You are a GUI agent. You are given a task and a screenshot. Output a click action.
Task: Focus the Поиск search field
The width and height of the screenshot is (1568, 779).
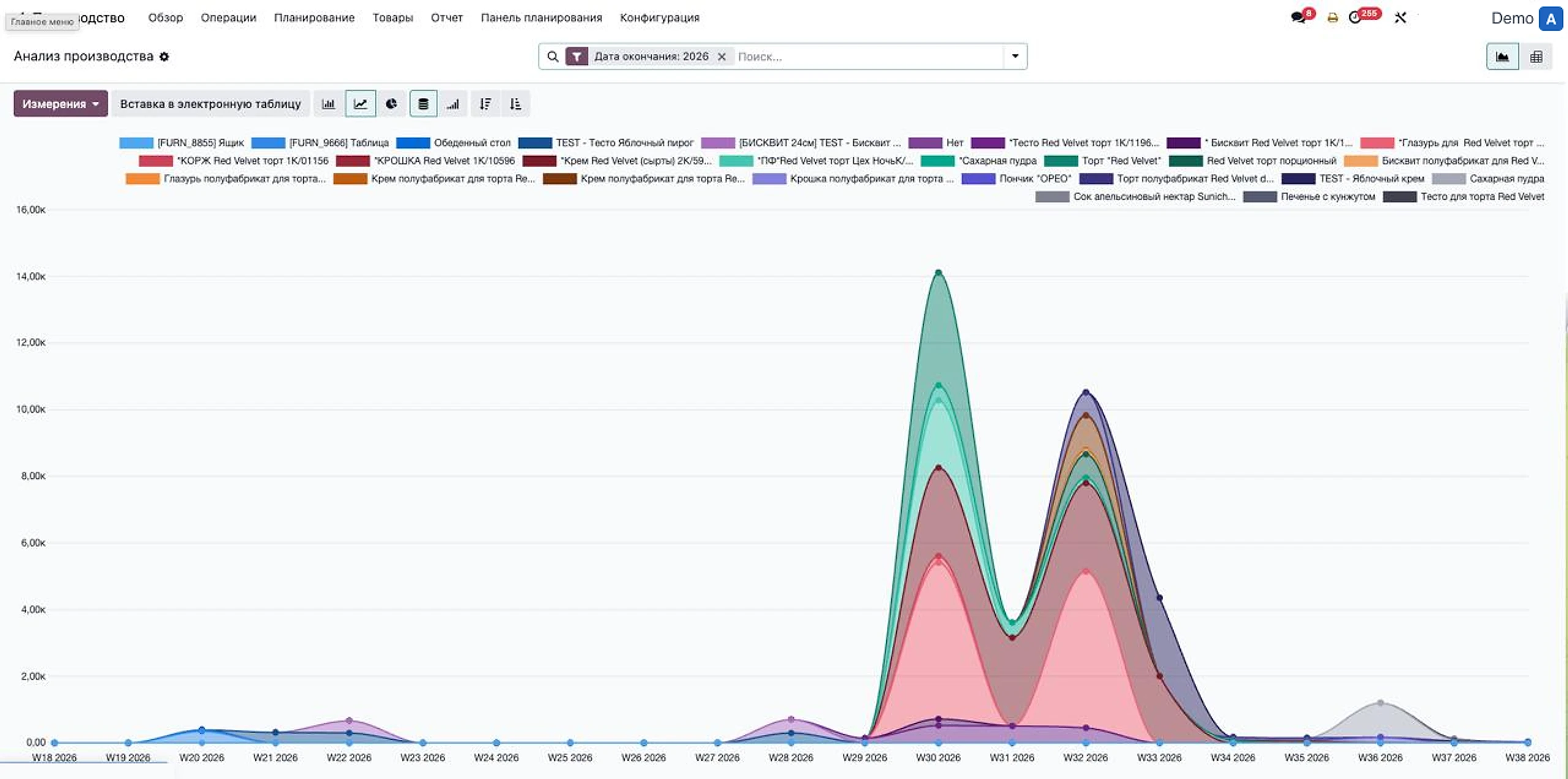[869, 56]
